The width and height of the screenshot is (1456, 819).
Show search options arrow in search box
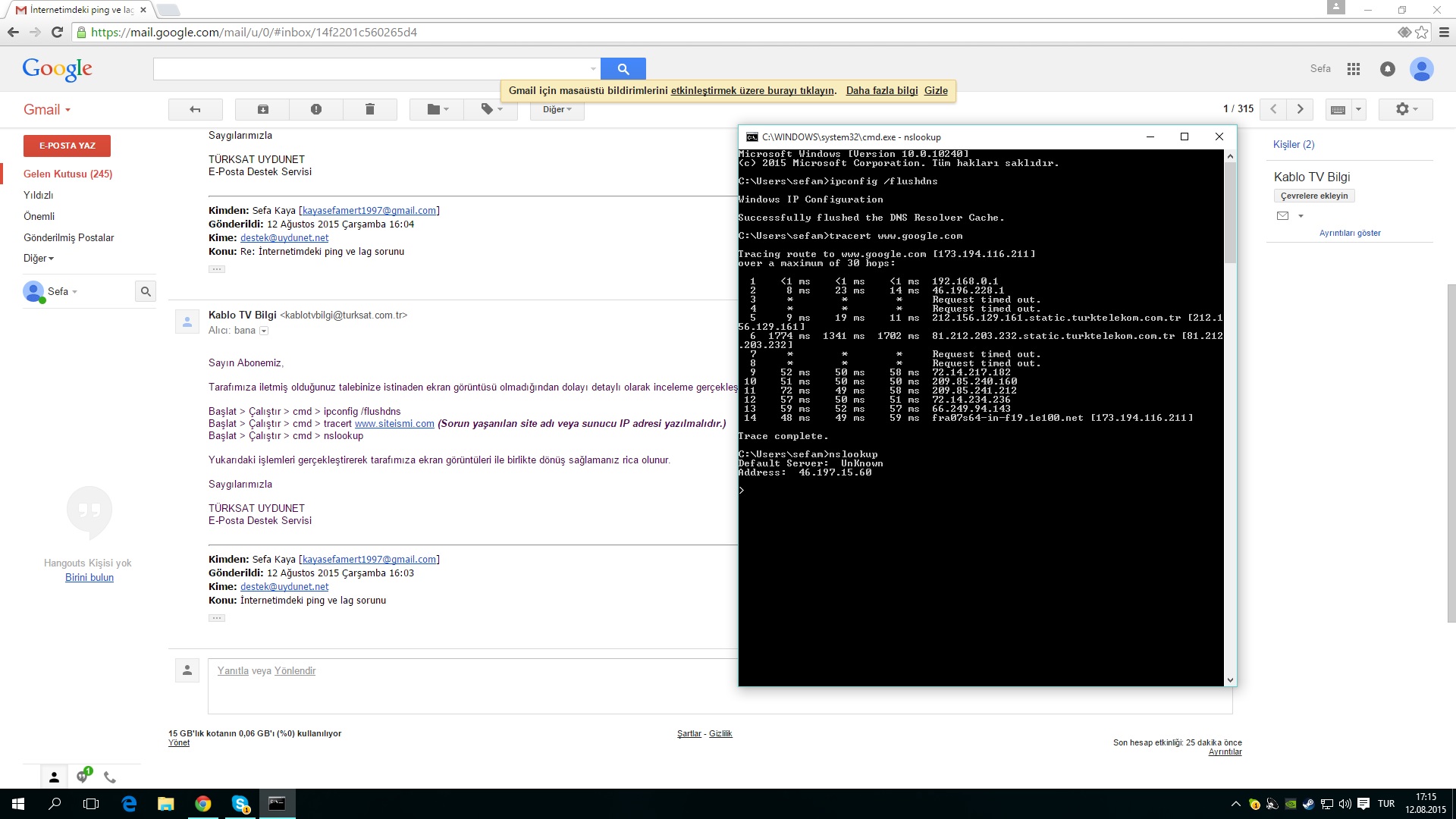click(593, 69)
